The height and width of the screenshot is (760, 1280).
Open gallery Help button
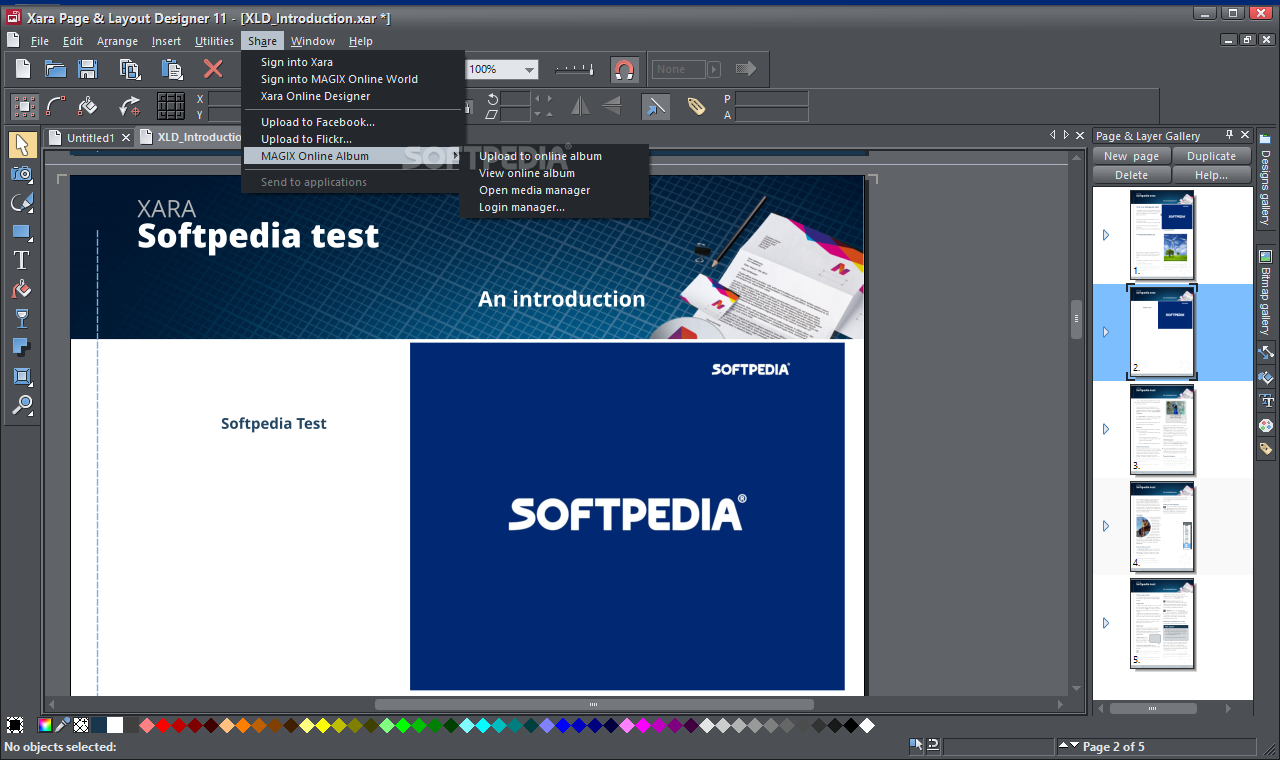[1211, 175]
